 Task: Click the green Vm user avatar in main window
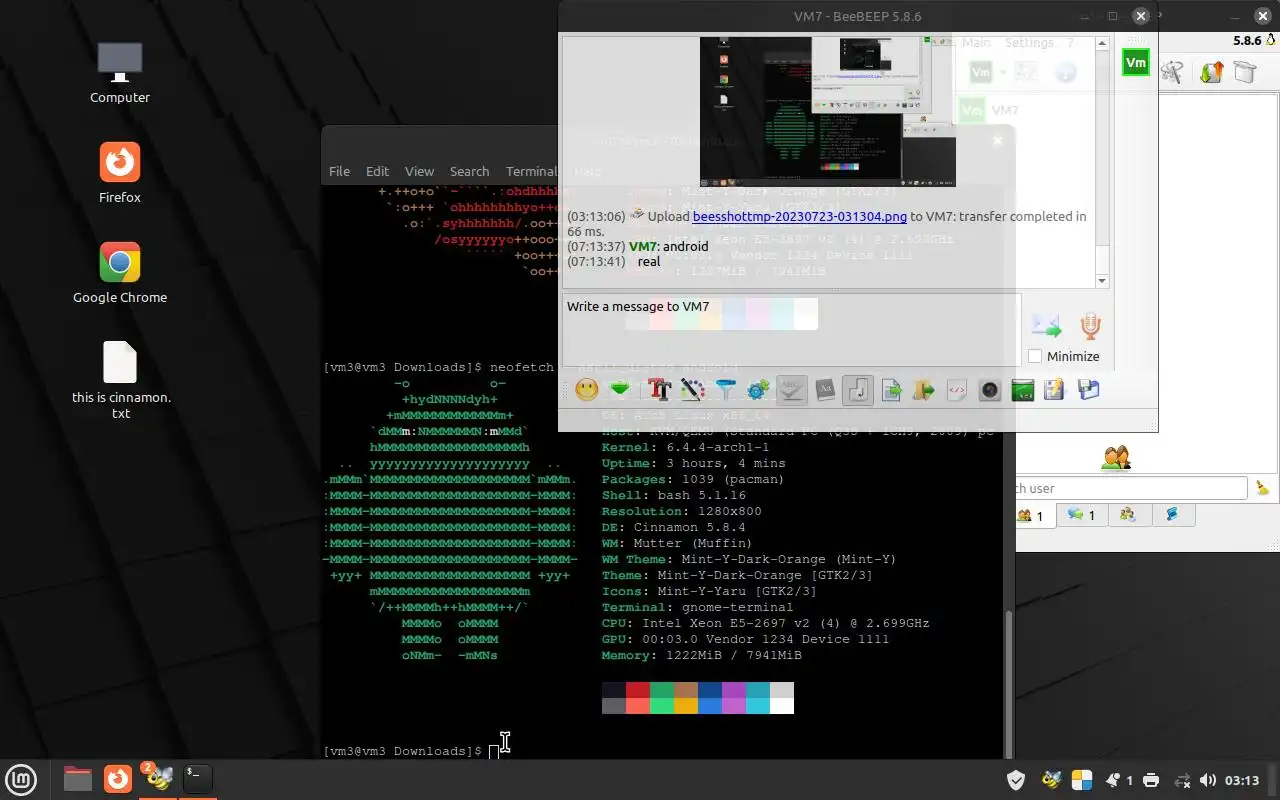(1136, 63)
